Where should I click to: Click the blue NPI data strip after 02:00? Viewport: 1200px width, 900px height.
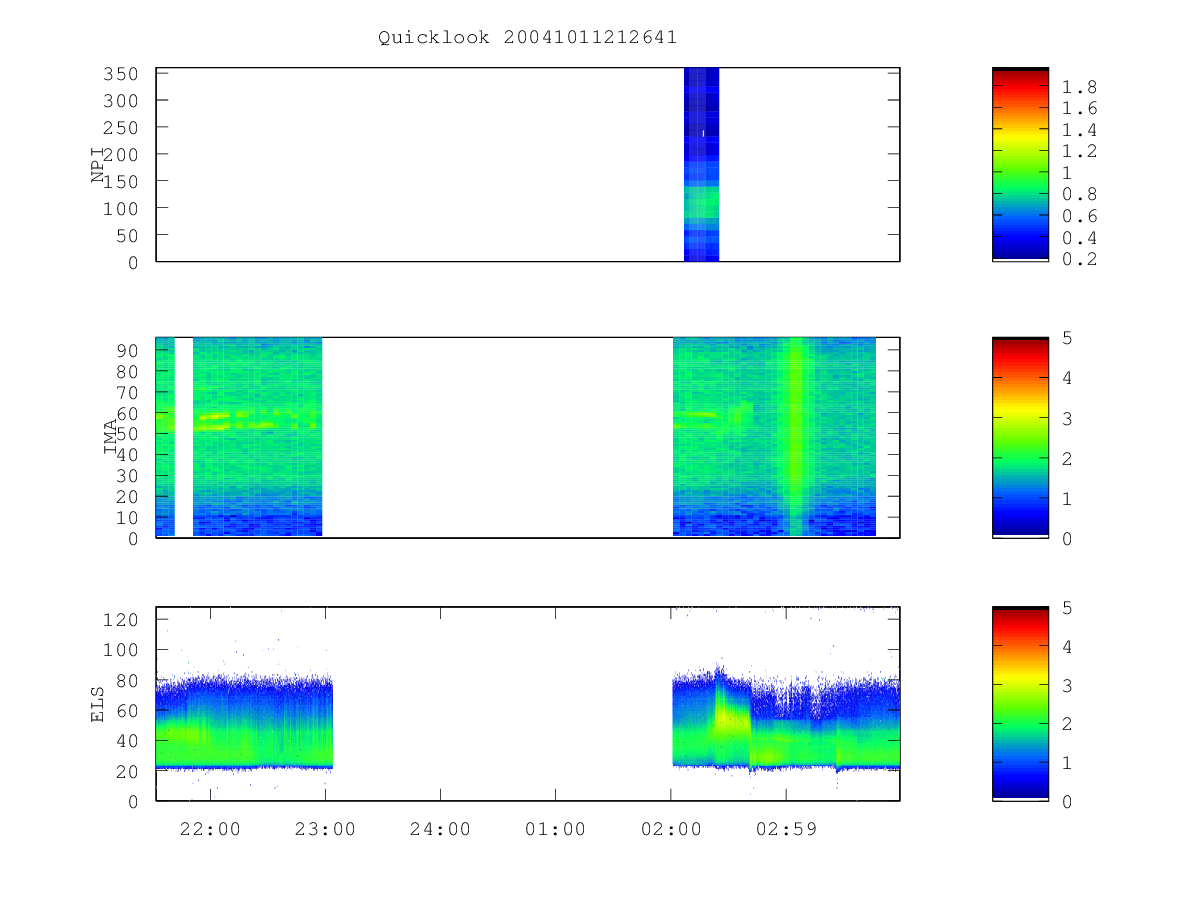[701, 164]
